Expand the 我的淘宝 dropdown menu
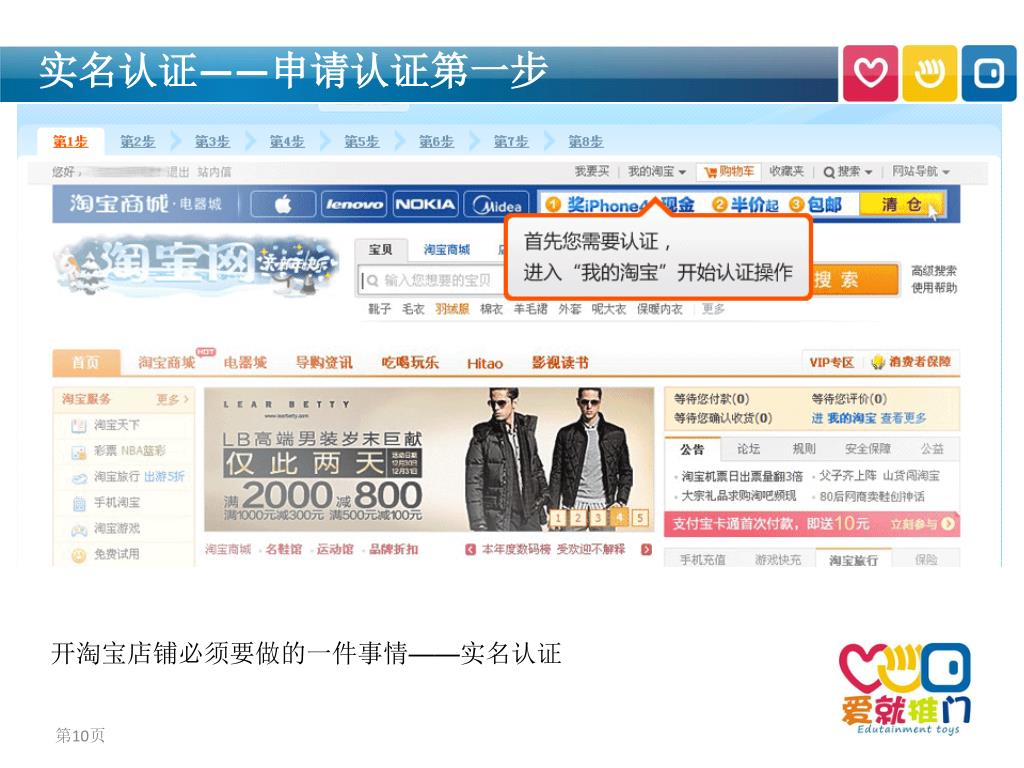This screenshot has height=768, width=1024. pyautogui.click(x=656, y=172)
